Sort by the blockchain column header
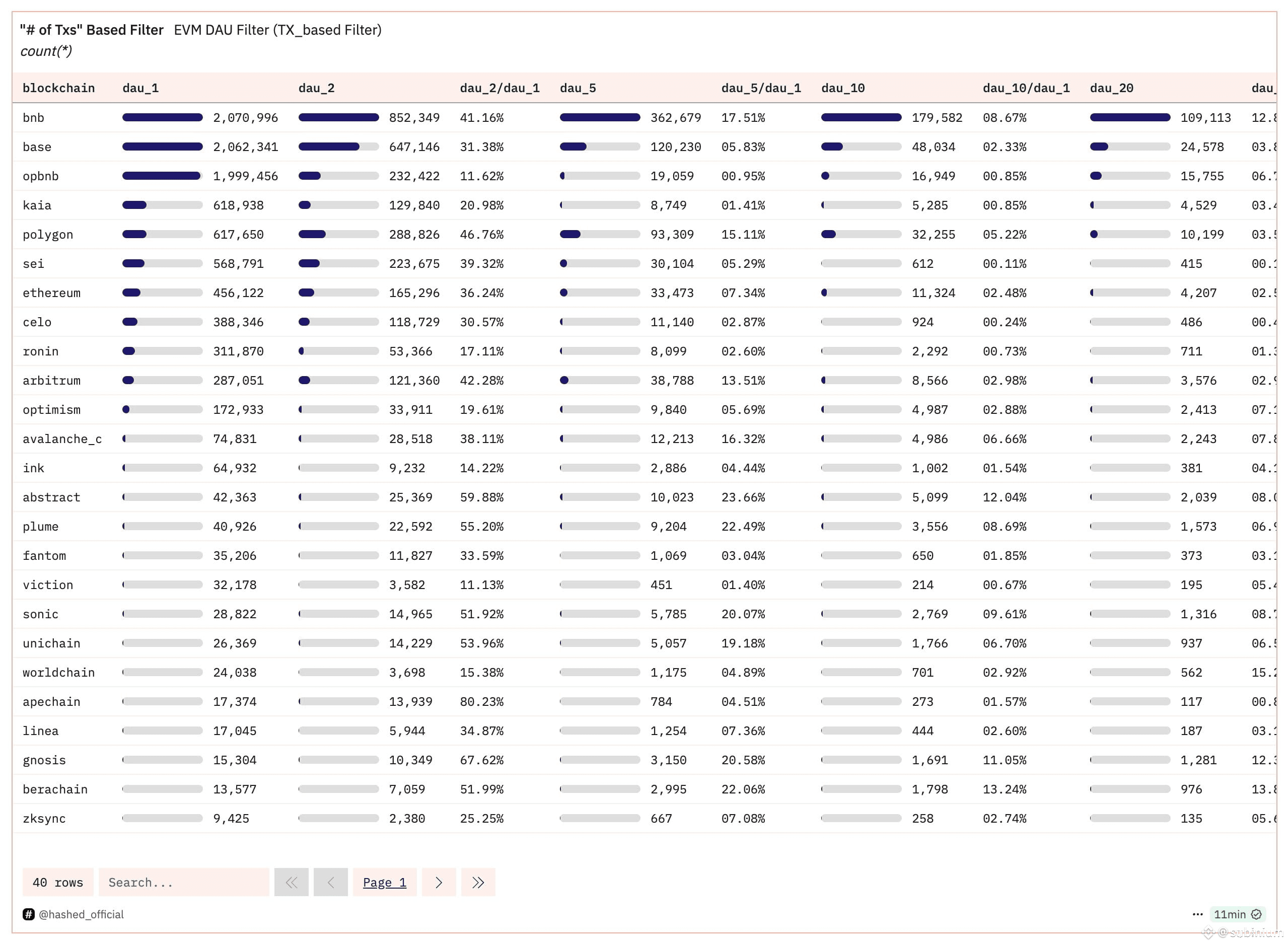 point(59,88)
